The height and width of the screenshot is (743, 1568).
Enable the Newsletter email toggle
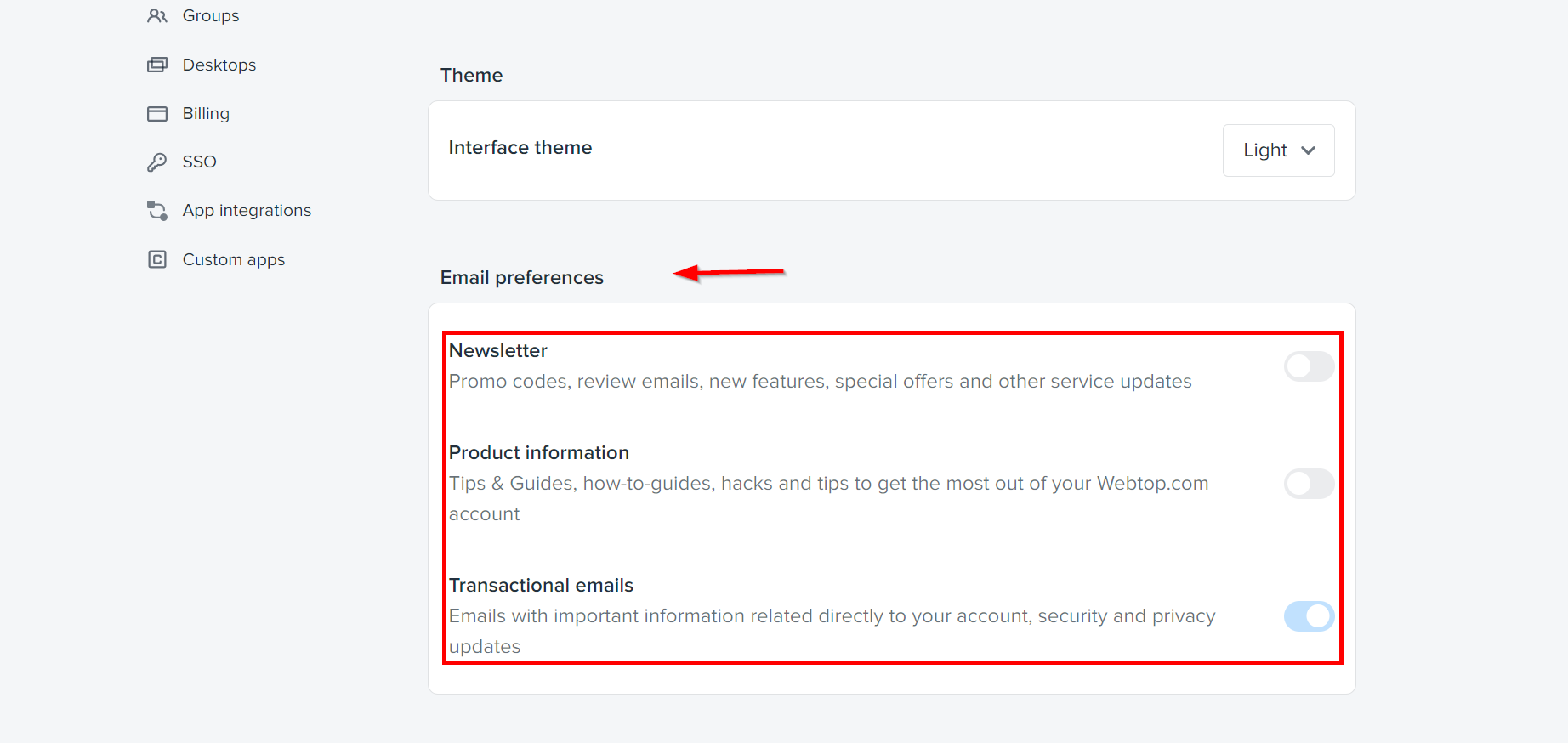point(1308,366)
